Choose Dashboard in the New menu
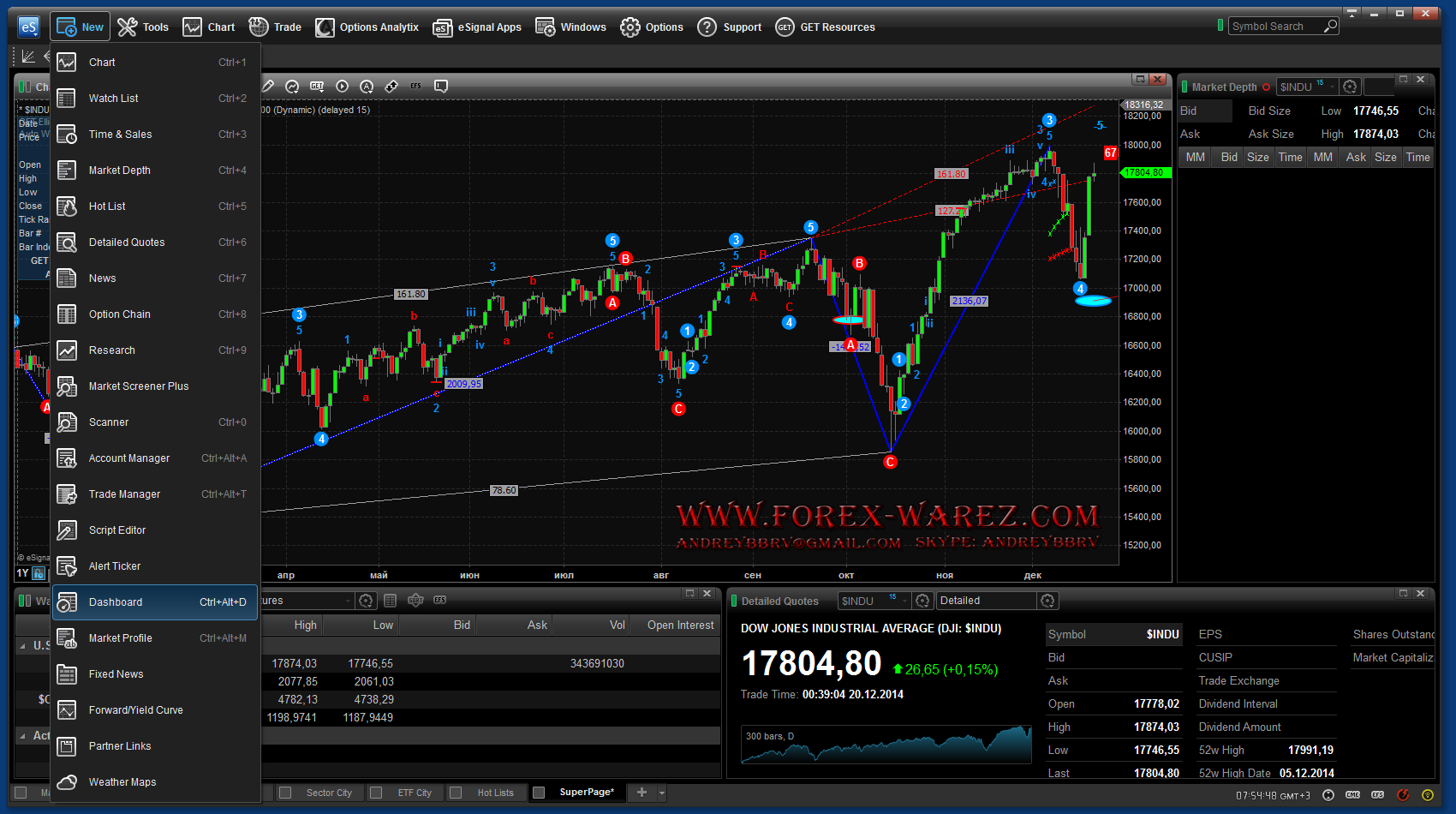Viewport: 1456px width, 814px height. pos(116,602)
